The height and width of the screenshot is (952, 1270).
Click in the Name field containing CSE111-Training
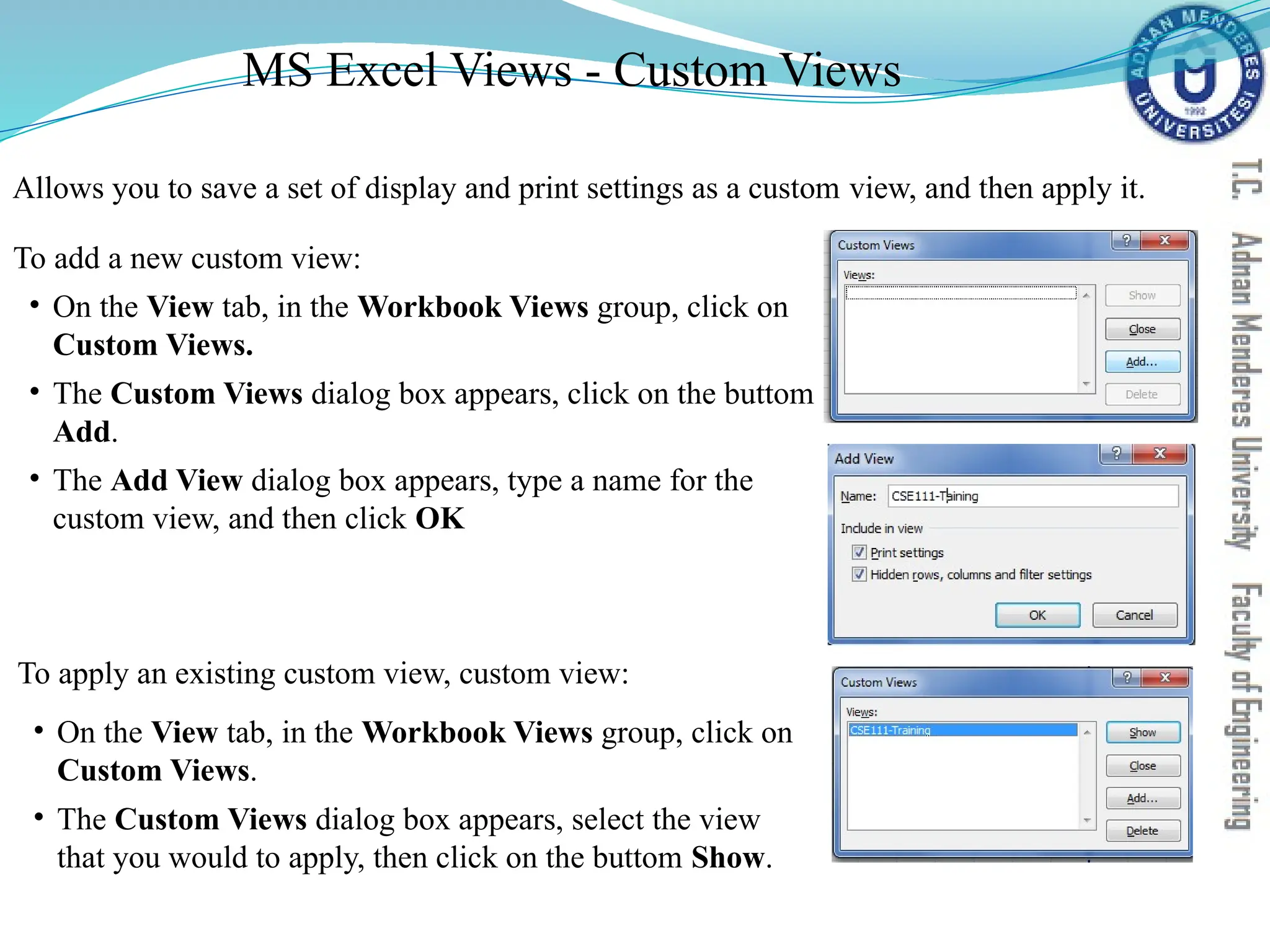(1032, 496)
